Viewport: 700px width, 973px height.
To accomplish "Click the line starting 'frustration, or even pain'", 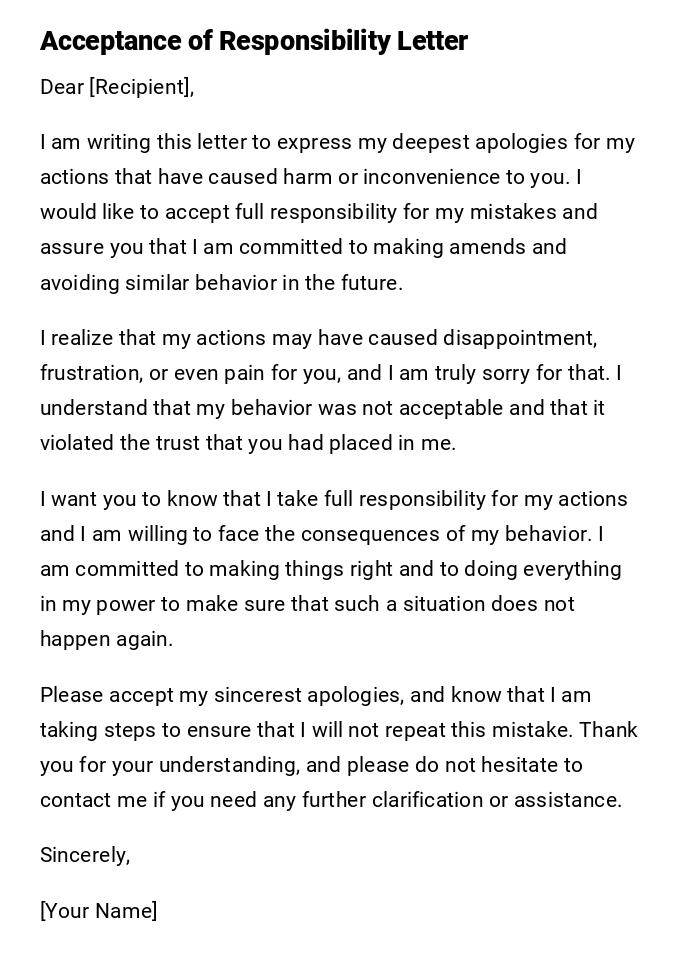I will (x=331, y=373).
